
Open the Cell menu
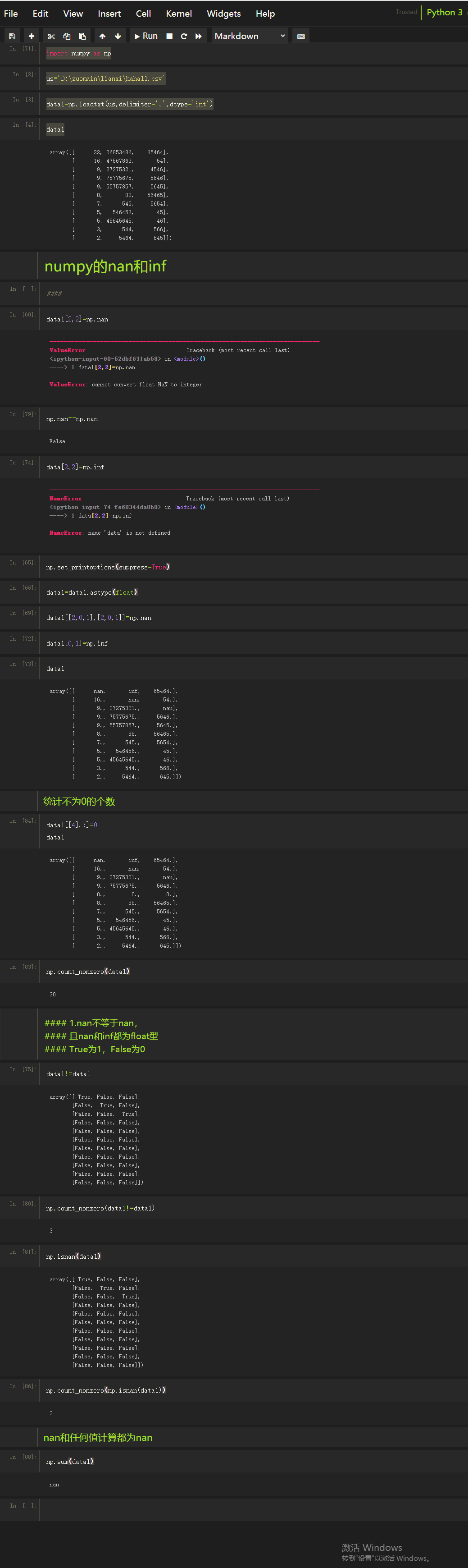pos(143,14)
